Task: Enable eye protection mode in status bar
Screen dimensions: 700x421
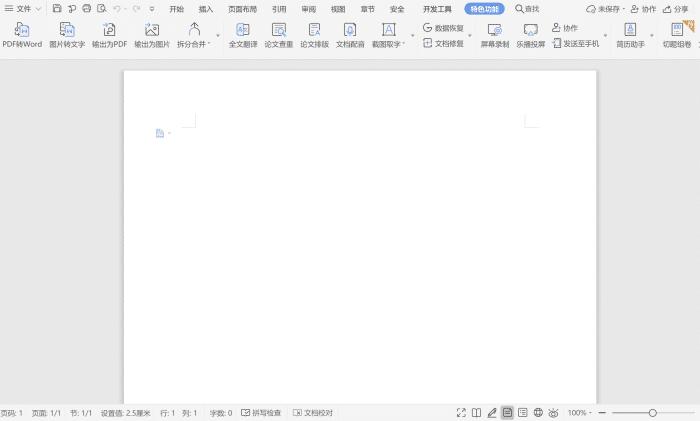Action: pos(553,412)
